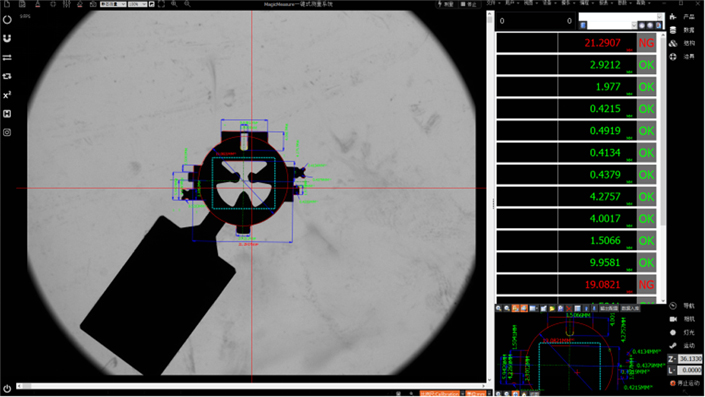Click the yellow folder open icon in drawing toolbar
The image size is (705, 397).
[552, 308]
